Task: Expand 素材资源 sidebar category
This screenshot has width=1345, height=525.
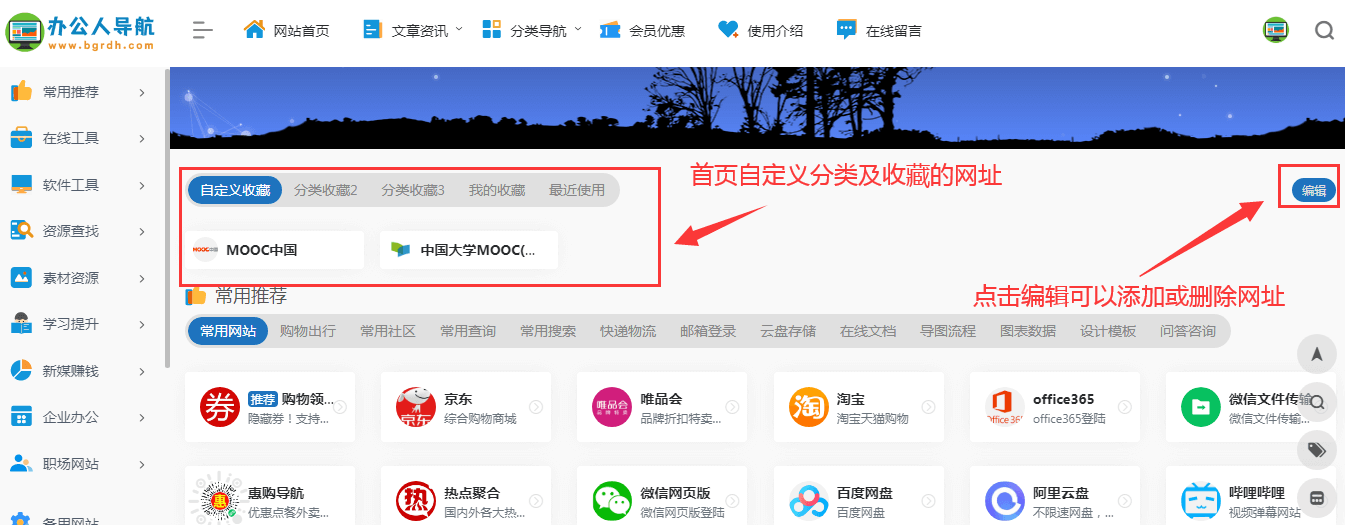Action: 78,278
